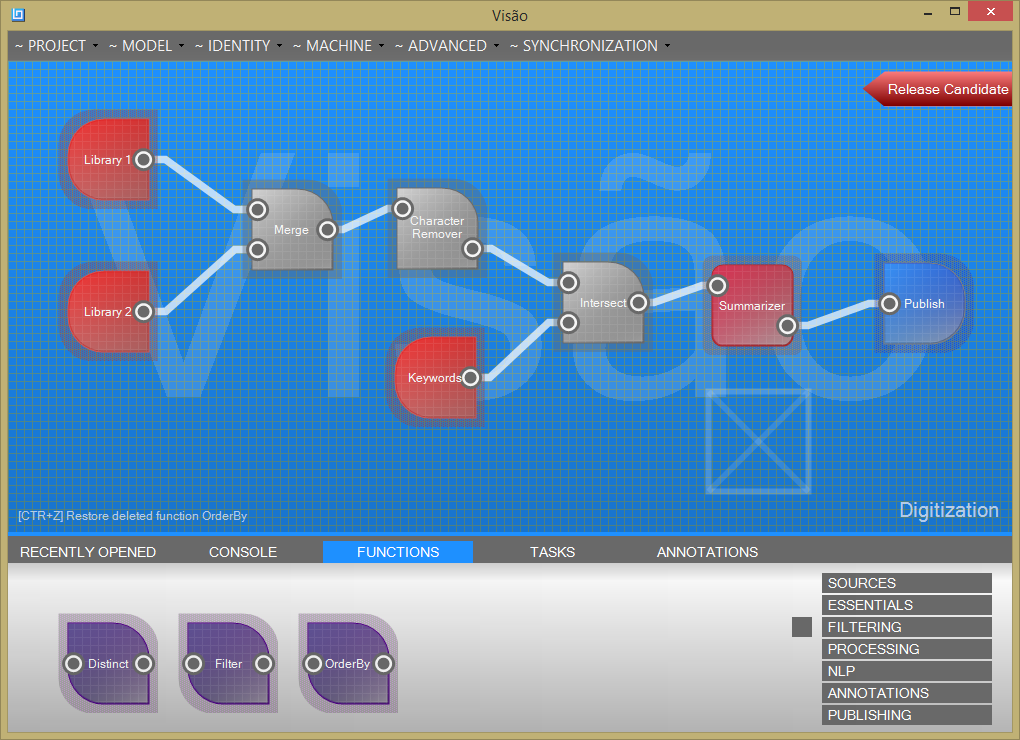Click the Intersect lower input port
Screen dimensions: 1020x740
[569, 322]
